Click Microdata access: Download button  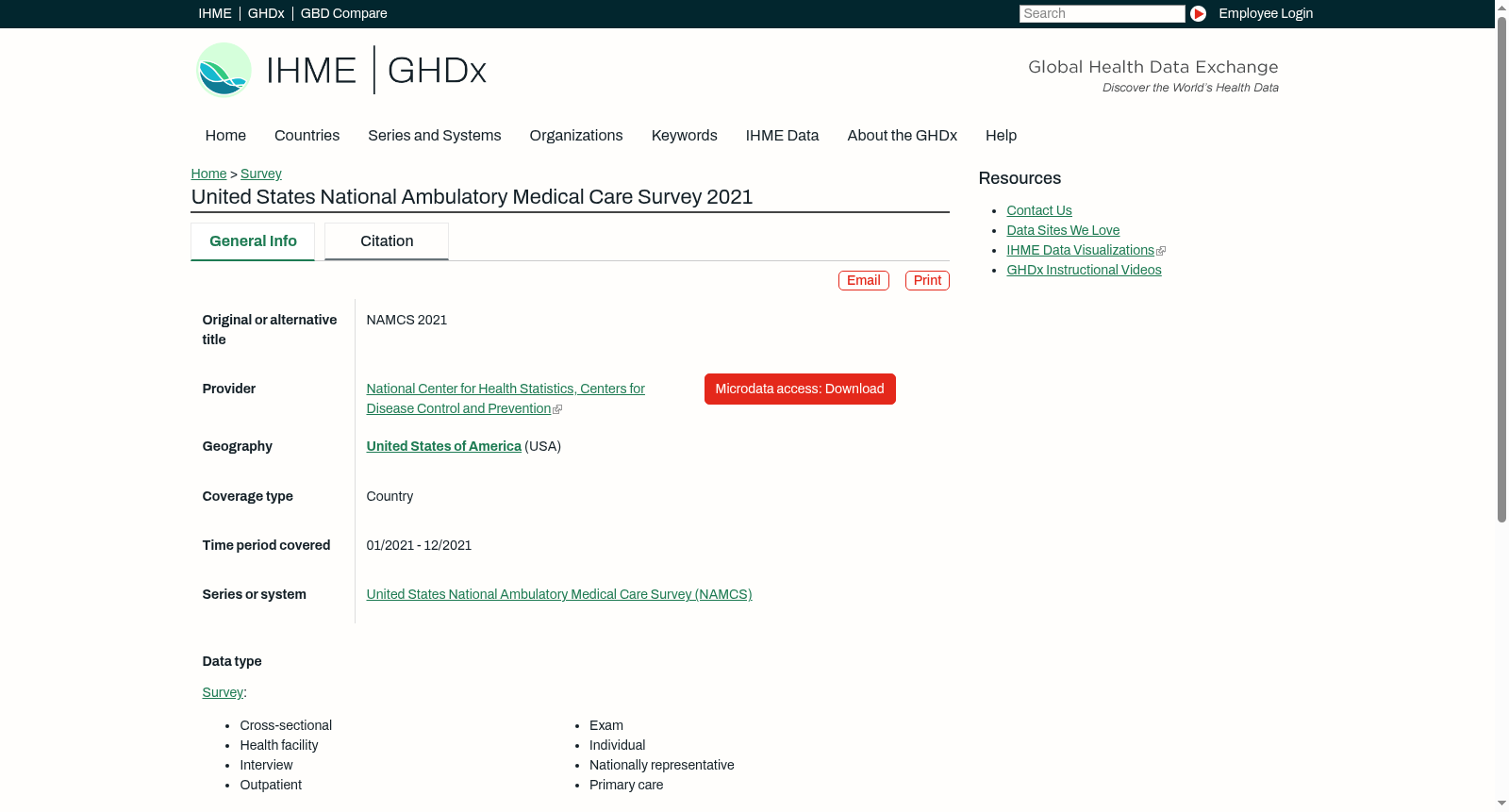800,389
